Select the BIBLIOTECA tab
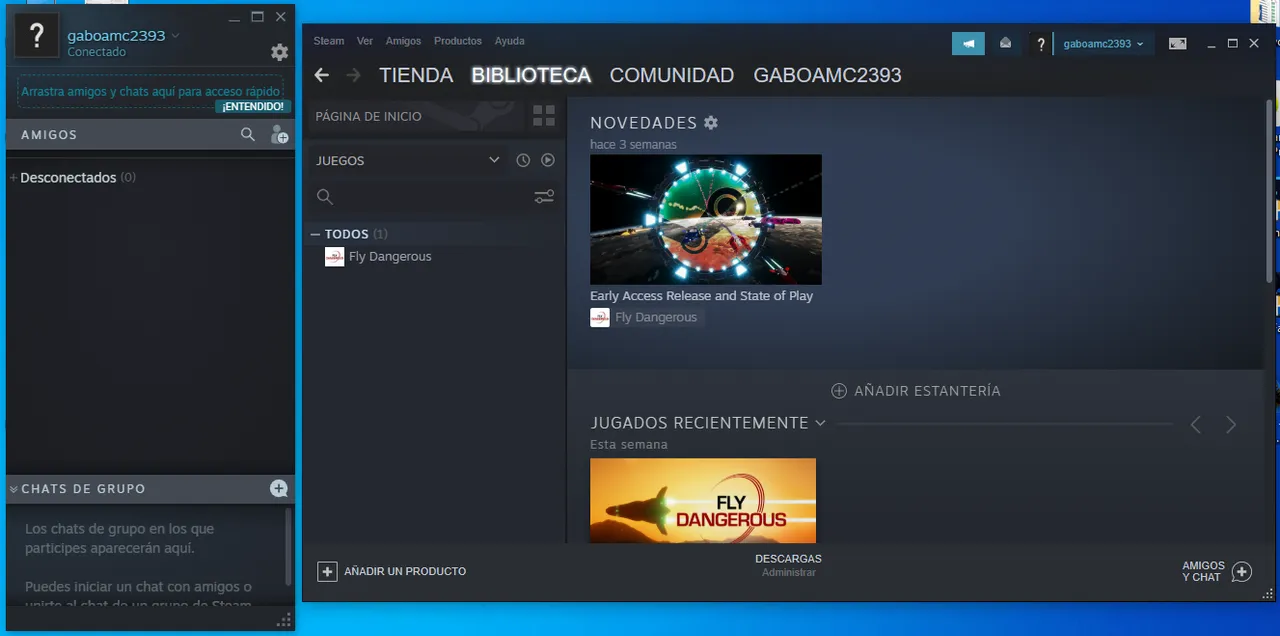This screenshot has width=1280, height=636. click(x=531, y=75)
